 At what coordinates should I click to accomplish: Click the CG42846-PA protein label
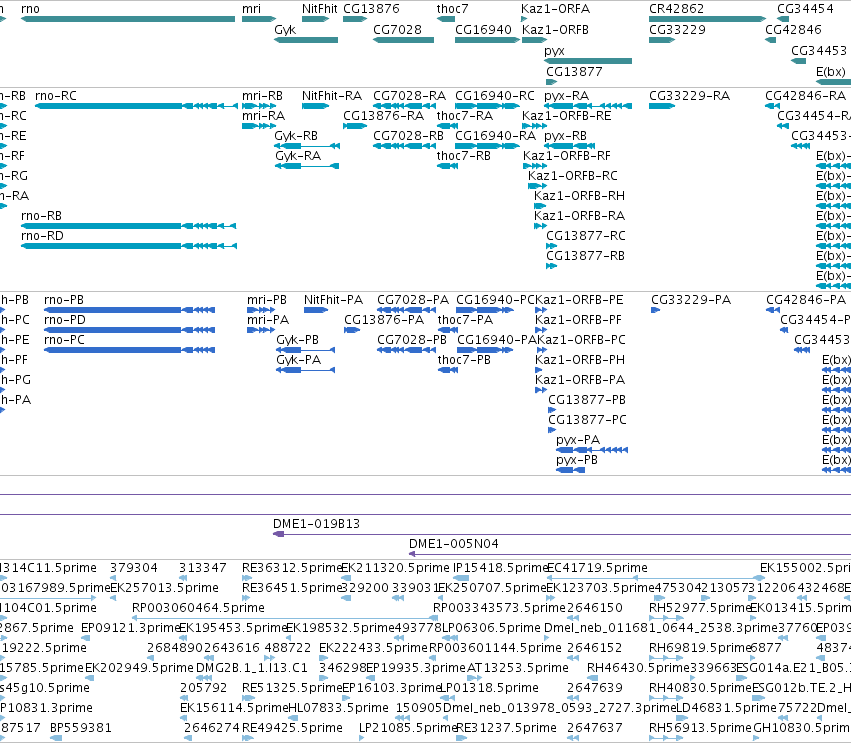pos(806,300)
